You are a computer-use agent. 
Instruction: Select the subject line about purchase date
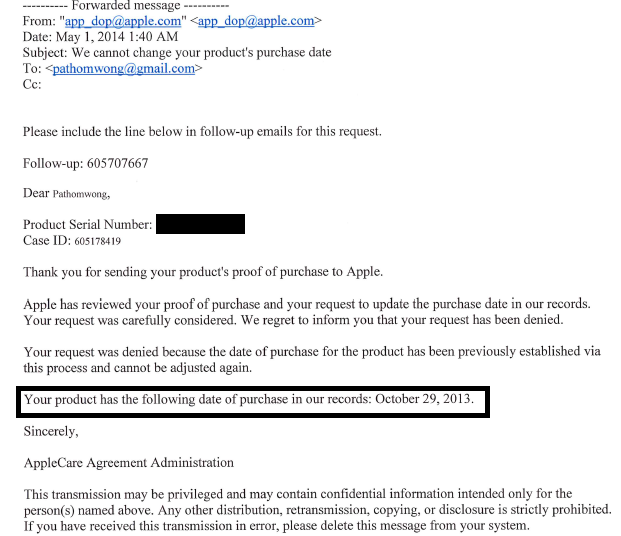tap(177, 53)
